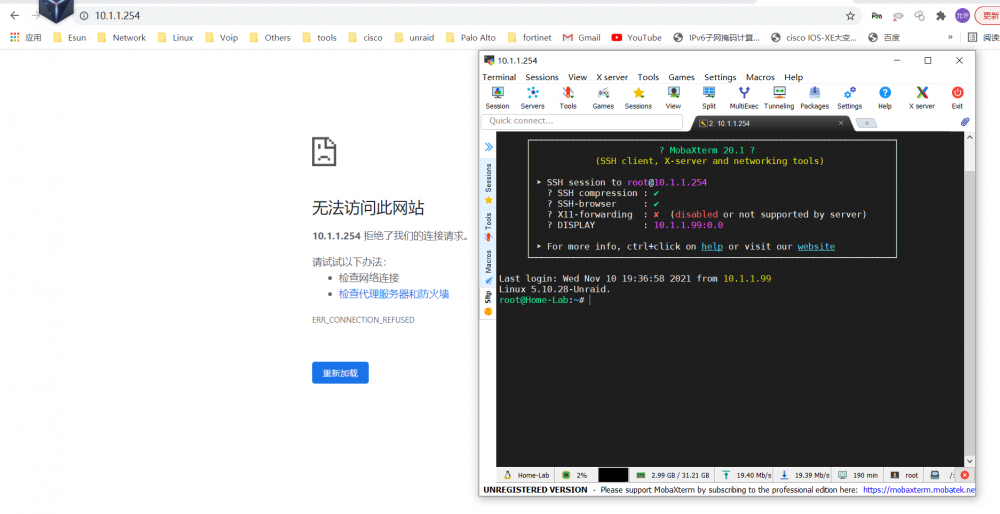Open the Tunneling toolbar icon
Viewport: 1000px width, 514px height.
(x=779, y=98)
